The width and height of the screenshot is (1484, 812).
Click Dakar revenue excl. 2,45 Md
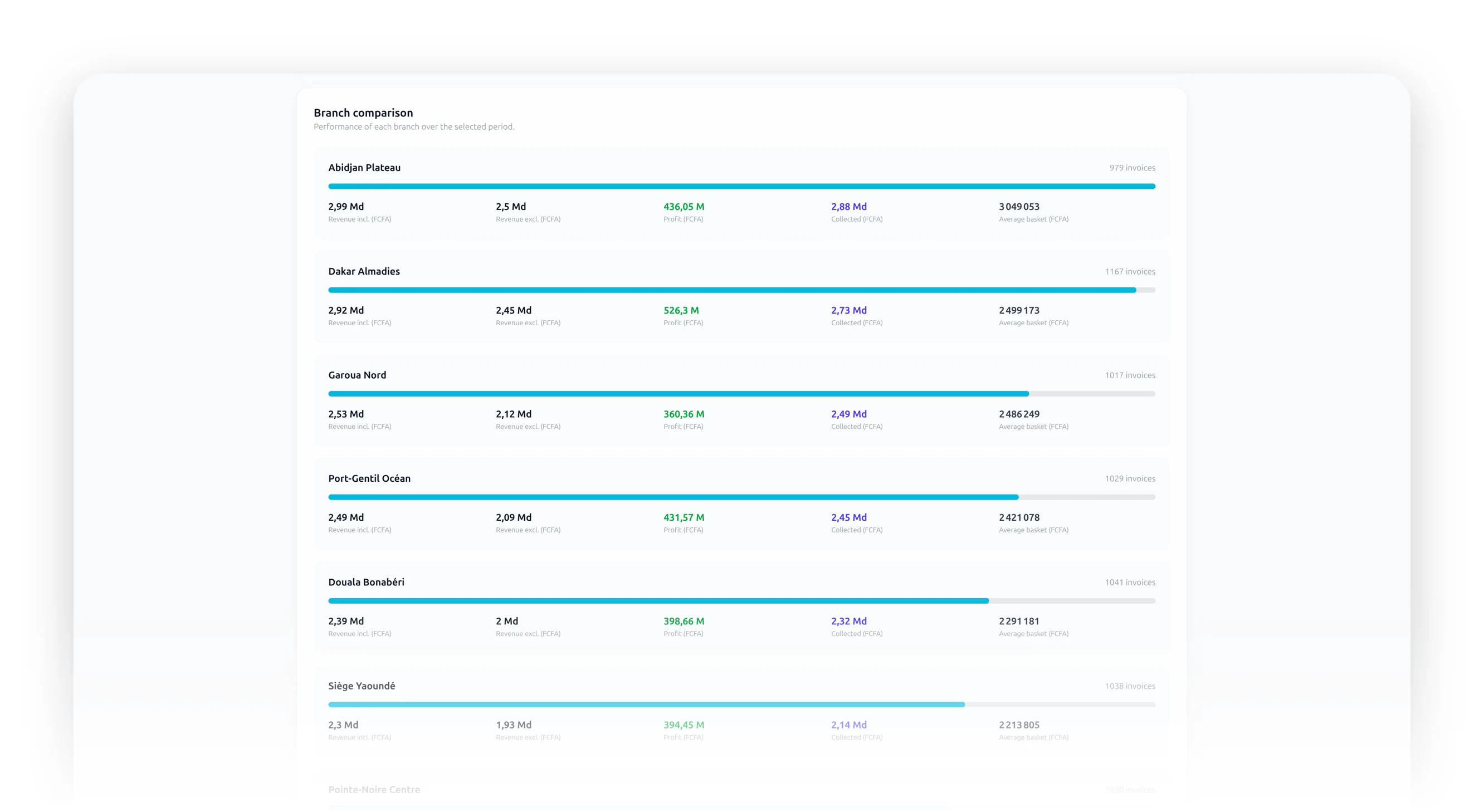coord(513,310)
